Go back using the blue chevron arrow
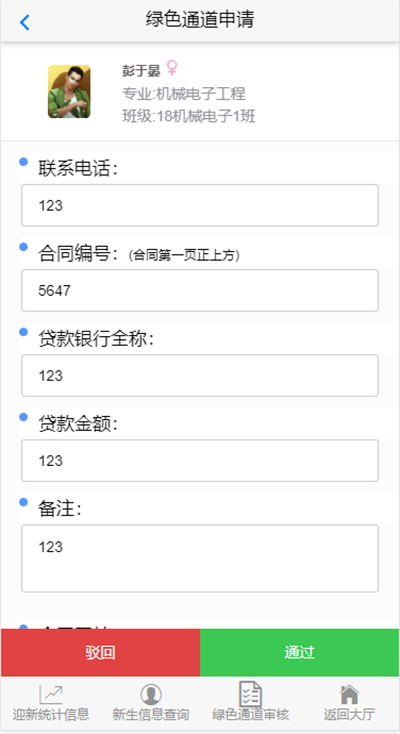This screenshot has width=400, height=734. (25, 22)
